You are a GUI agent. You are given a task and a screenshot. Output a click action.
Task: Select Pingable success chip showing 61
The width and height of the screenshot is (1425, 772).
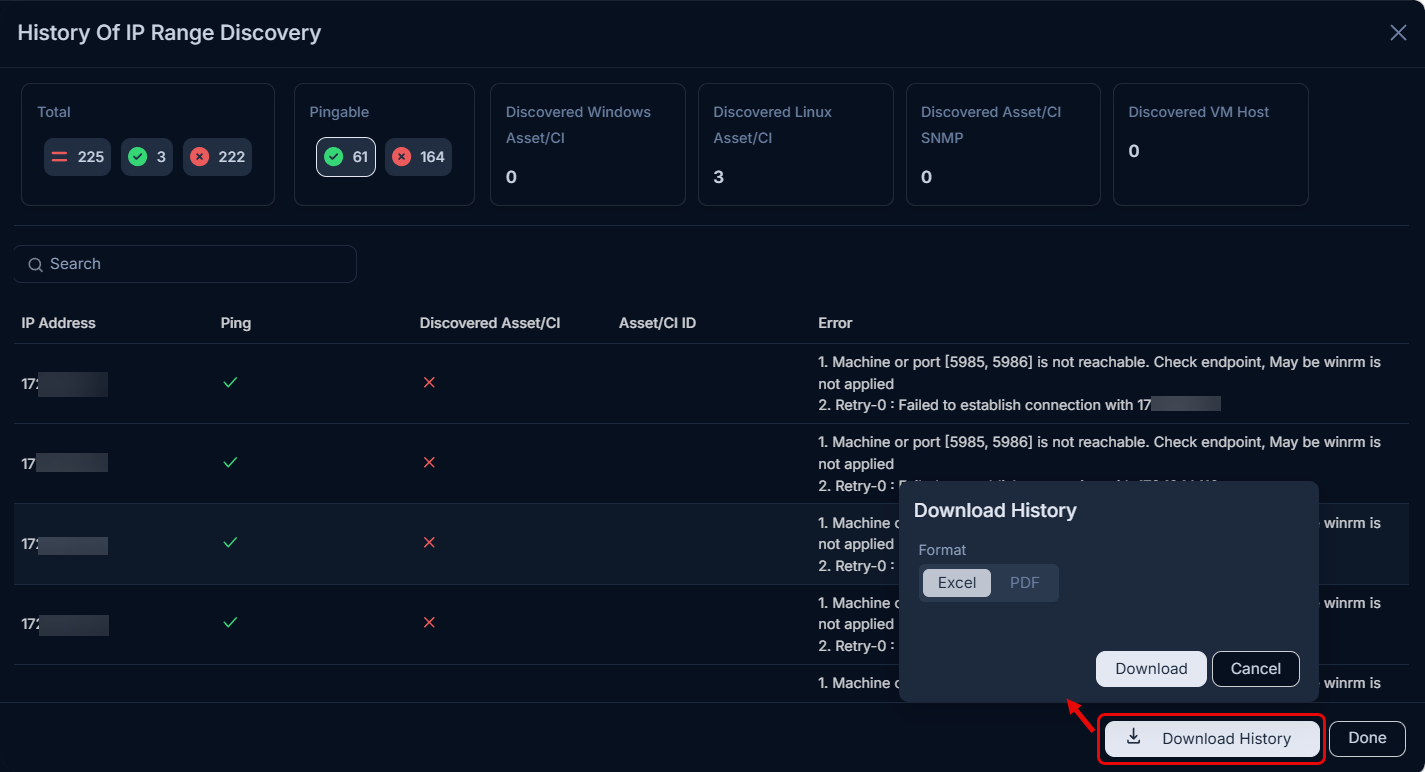pyautogui.click(x=346, y=157)
